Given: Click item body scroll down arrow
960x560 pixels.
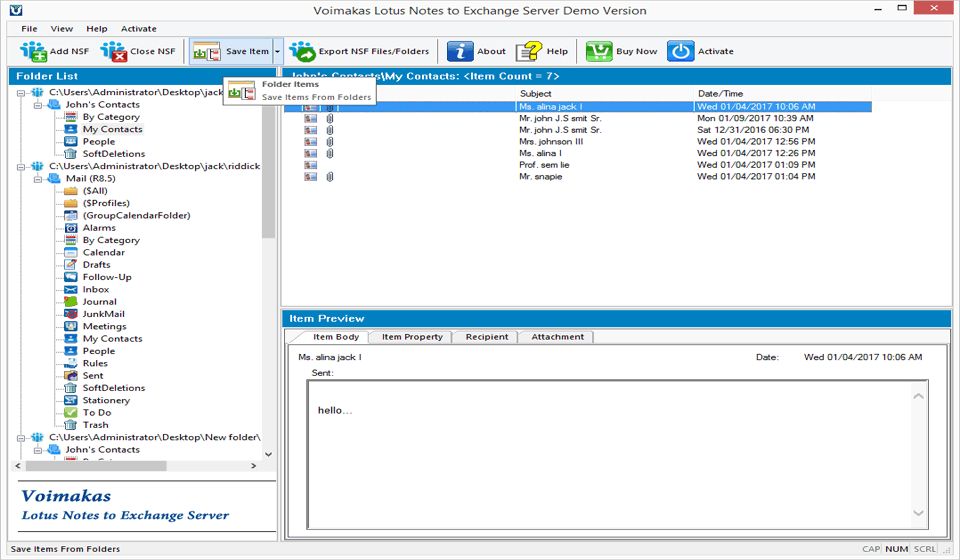Looking at the screenshot, I should [918, 513].
